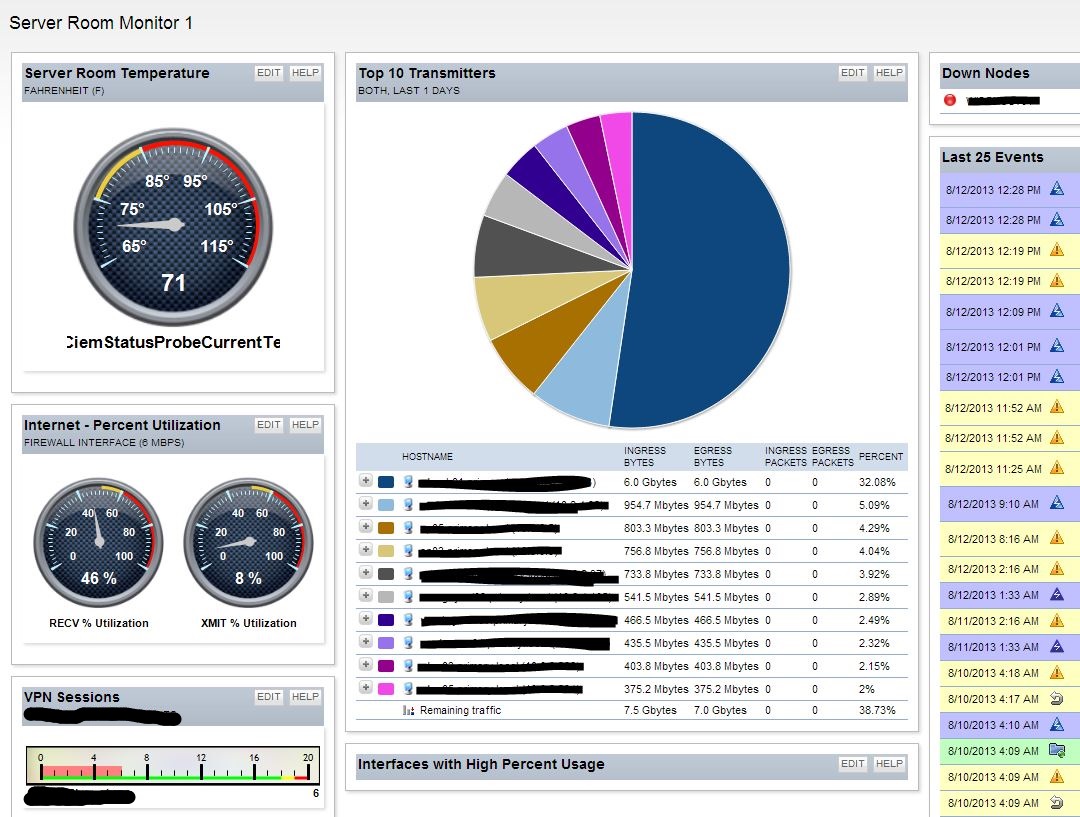1080x817 pixels.
Task: Expand the 2.49% transmitter row
Action: 366,619
